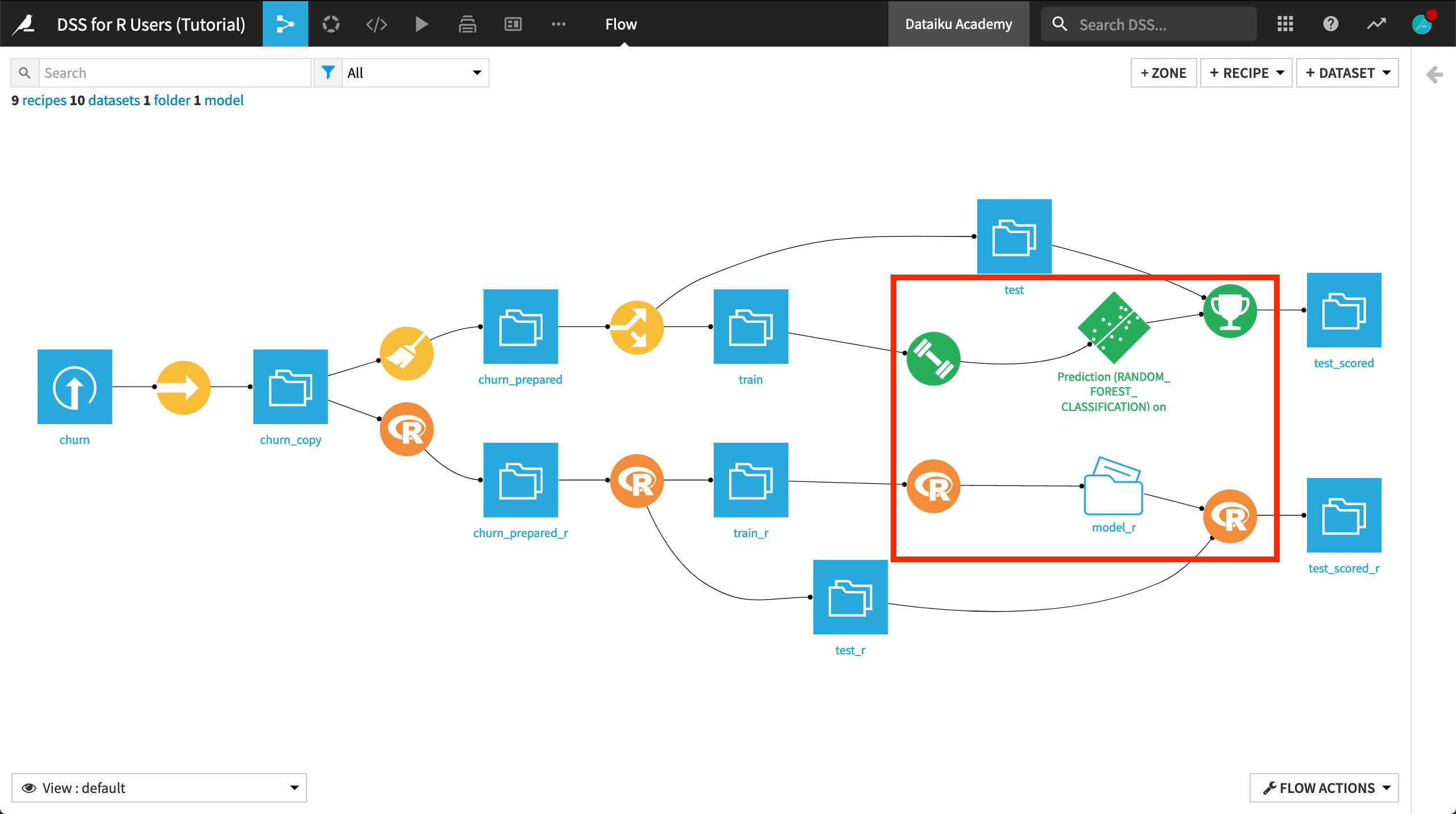Viewport: 1456px width, 814px height.
Task: Click the Prediction RANDOM_FOREST_CLASSIFICATION label
Action: point(1114,392)
